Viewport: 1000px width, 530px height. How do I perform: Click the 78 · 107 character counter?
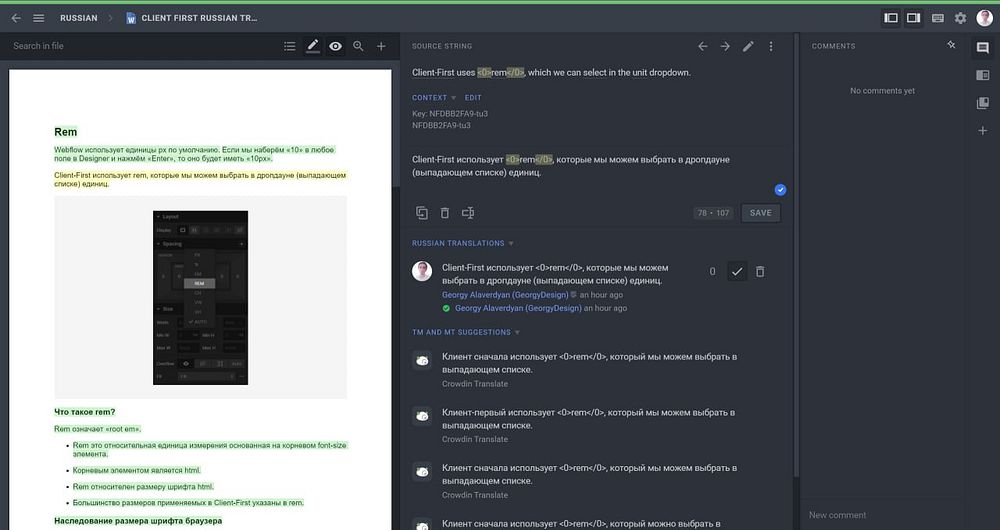pos(713,213)
